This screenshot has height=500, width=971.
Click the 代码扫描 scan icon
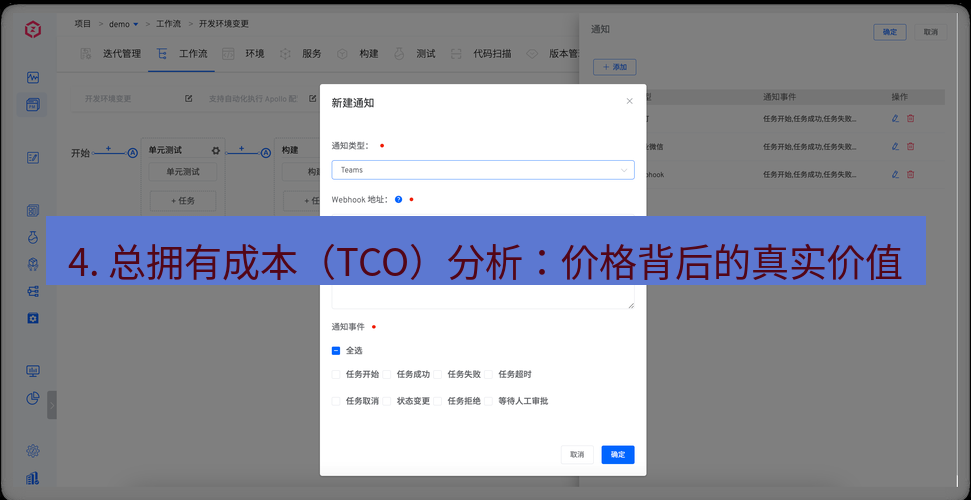pyautogui.click(x=456, y=54)
